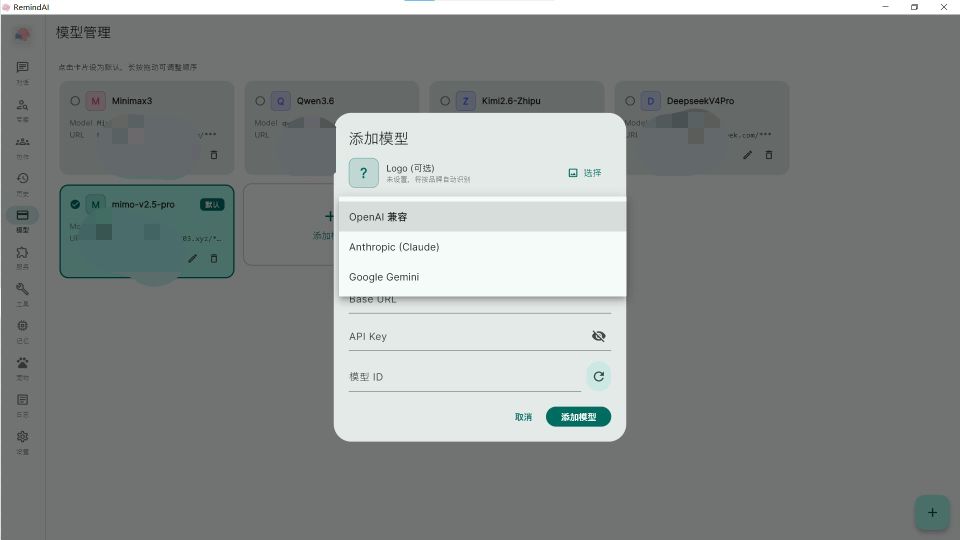
Task: Click the RemindAI logo in the sidebar
Action: (x=23, y=35)
